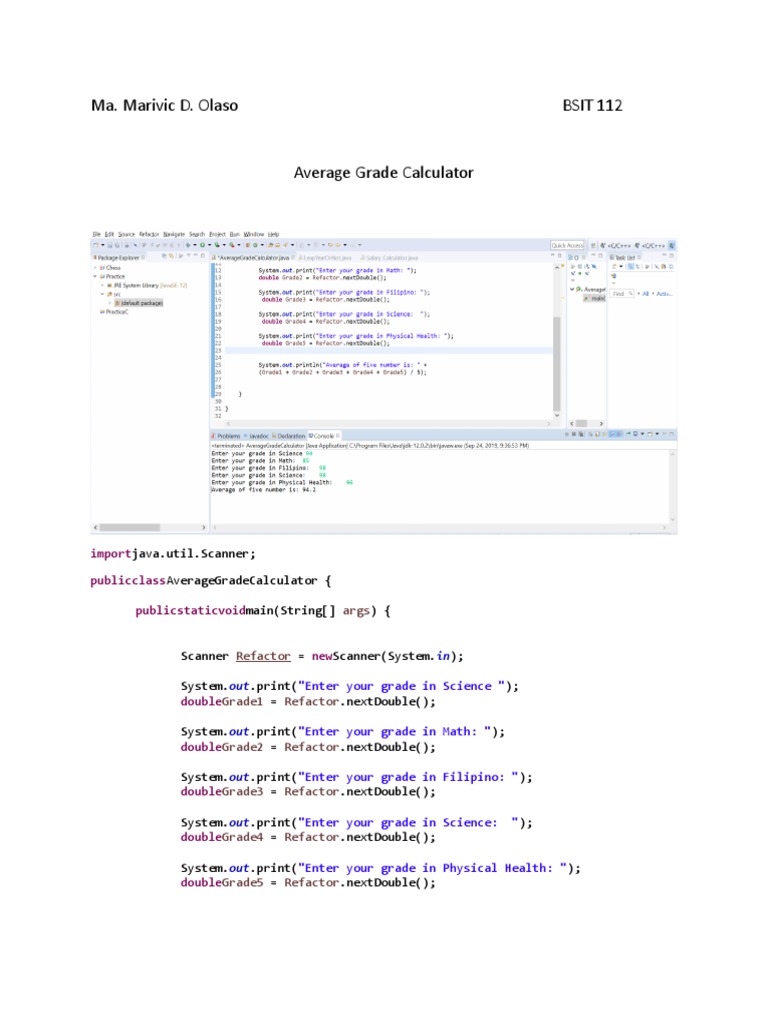Click the editor vertical scrollbar thumb
This screenshot has height=1024, width=768.
(556, 362)
